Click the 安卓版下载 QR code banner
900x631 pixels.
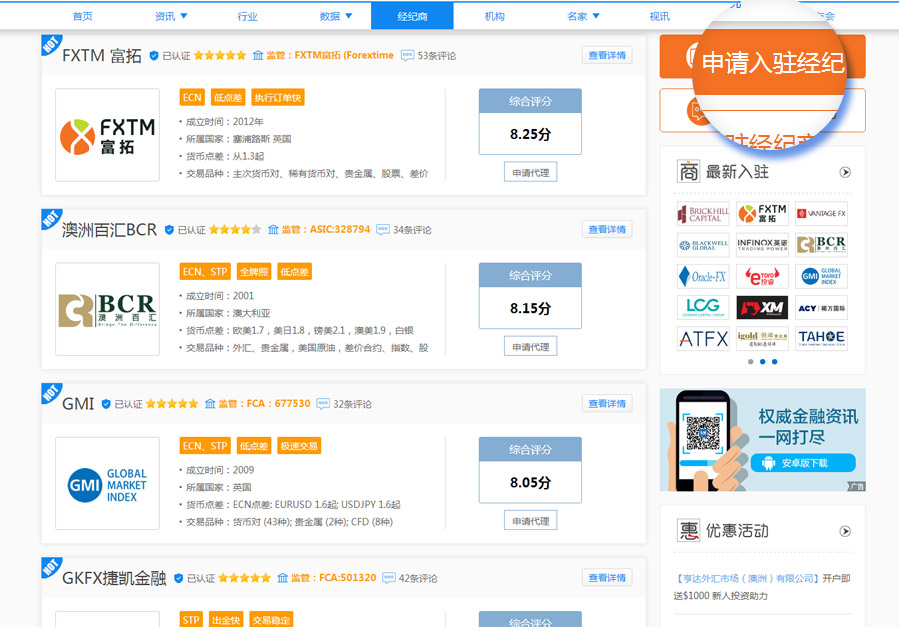(762, 440)
